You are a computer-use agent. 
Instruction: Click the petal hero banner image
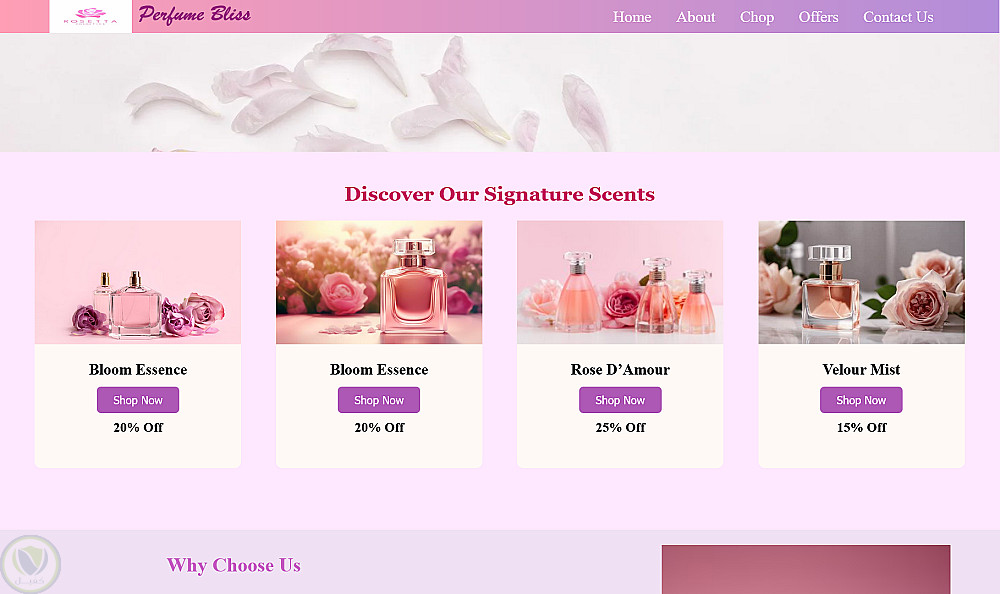coord(500,93)
